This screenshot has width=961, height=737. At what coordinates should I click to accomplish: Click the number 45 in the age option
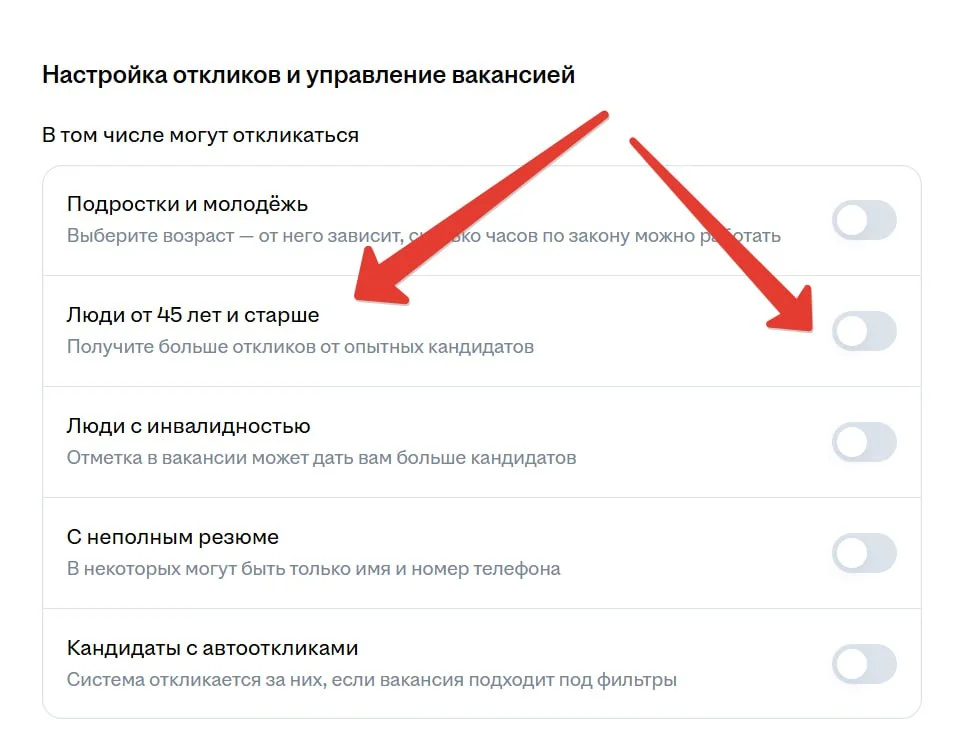170,315
